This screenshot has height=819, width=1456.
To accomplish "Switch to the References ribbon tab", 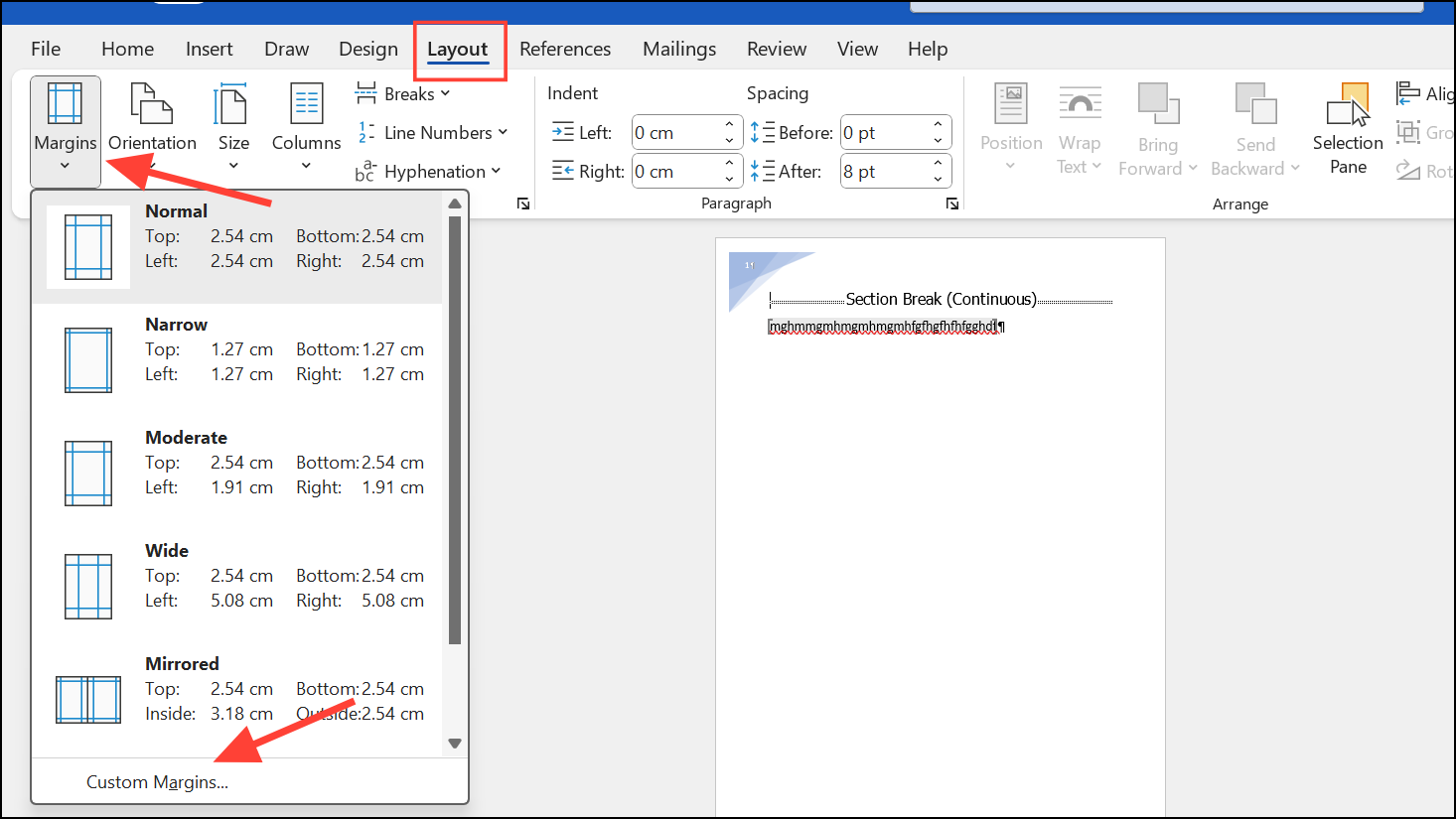I will (564, 48).
